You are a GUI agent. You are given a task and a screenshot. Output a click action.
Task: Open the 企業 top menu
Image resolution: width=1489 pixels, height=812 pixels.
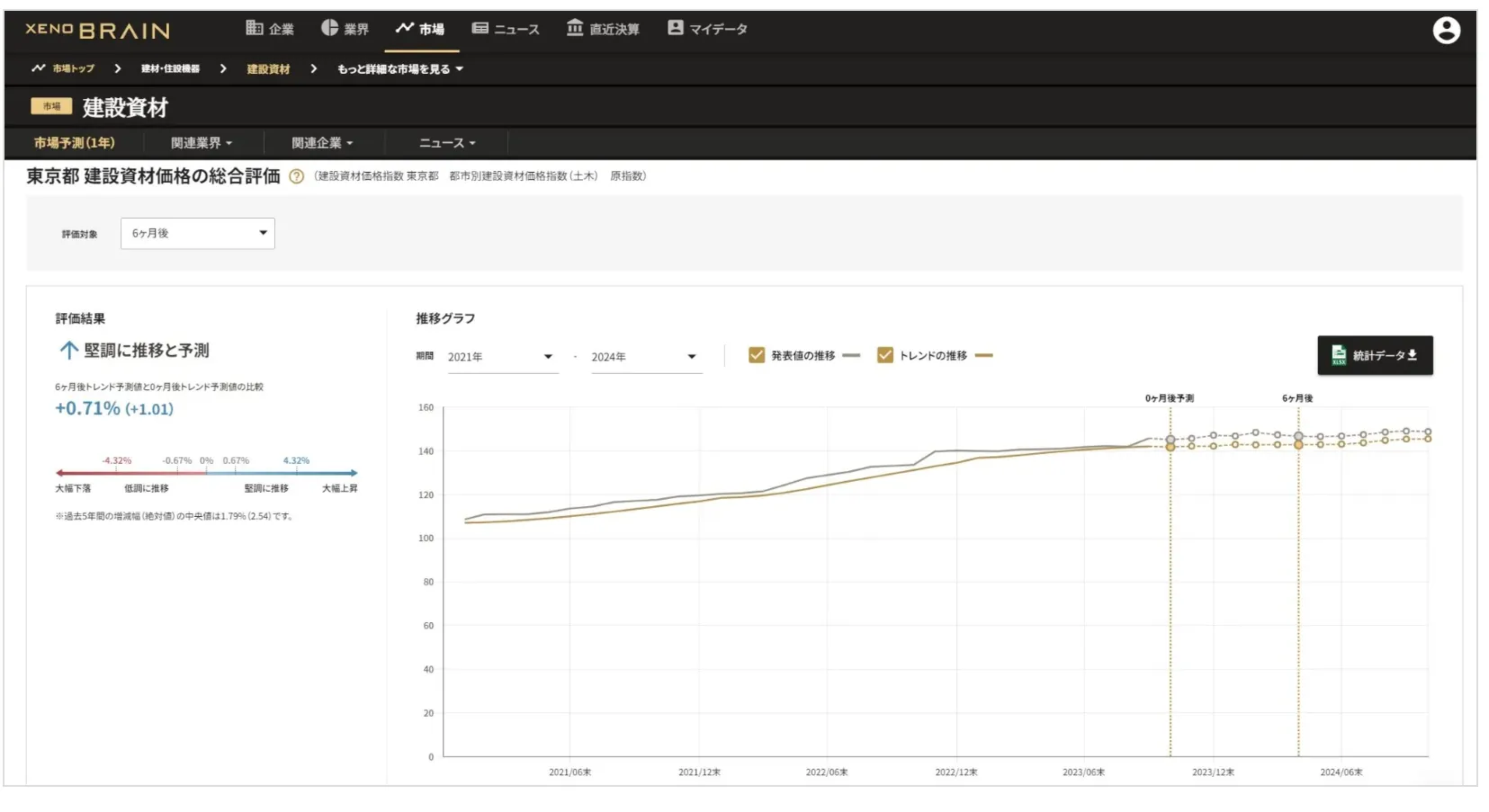pos(270,29)
